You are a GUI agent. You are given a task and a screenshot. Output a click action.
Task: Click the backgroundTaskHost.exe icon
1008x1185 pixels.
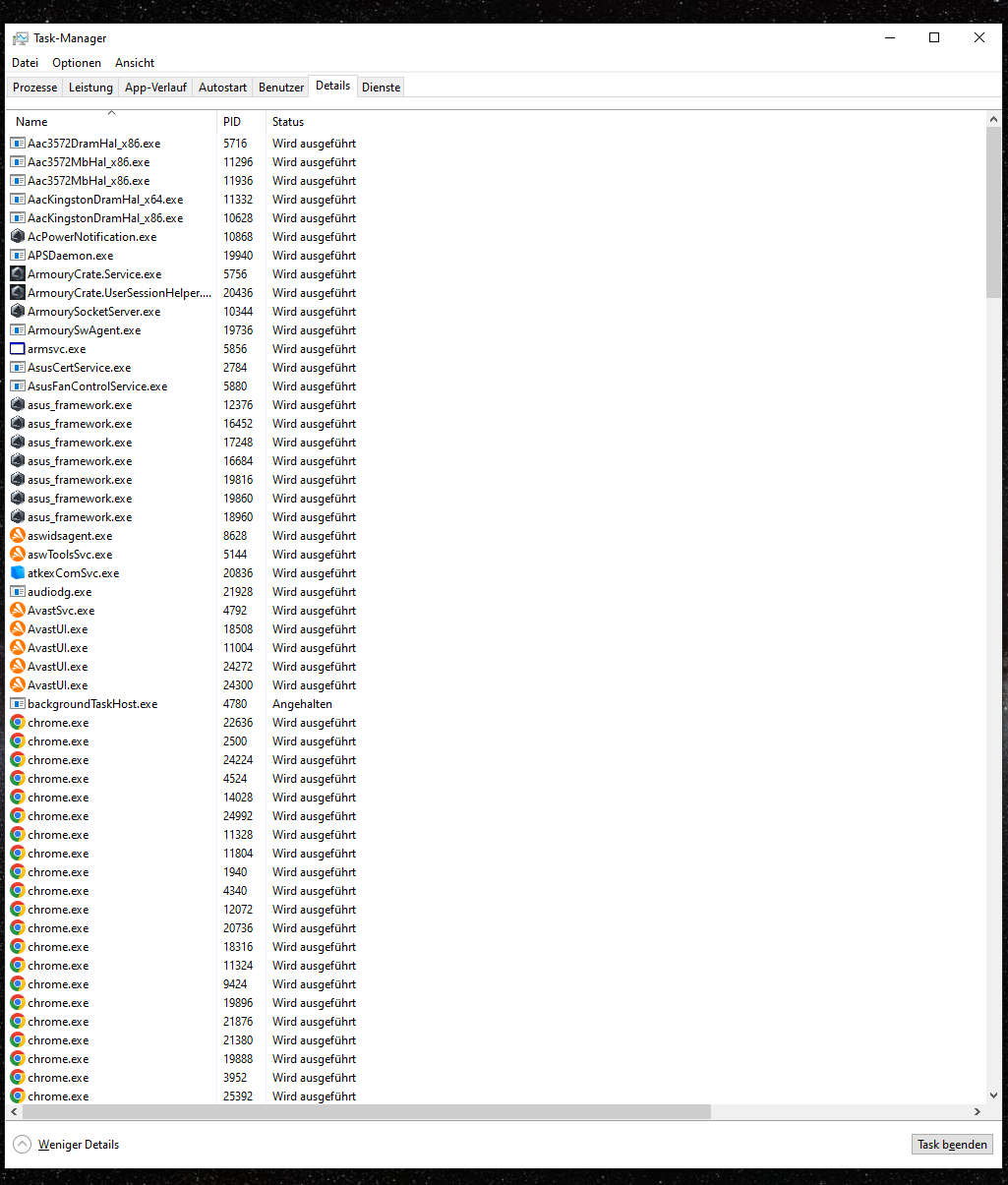pyautogui.click(x=18, y=704)
